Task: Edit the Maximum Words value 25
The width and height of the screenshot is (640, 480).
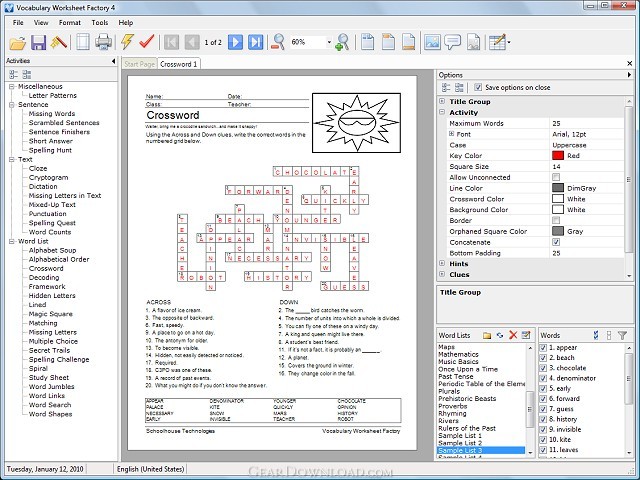Action: (586, 123)
